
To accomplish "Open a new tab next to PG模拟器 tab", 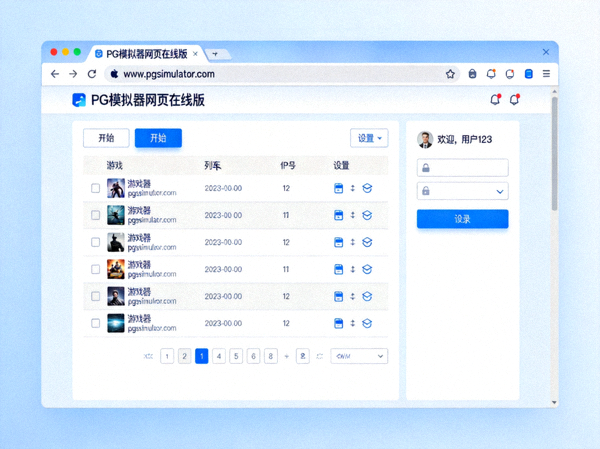I will (215, 54).
